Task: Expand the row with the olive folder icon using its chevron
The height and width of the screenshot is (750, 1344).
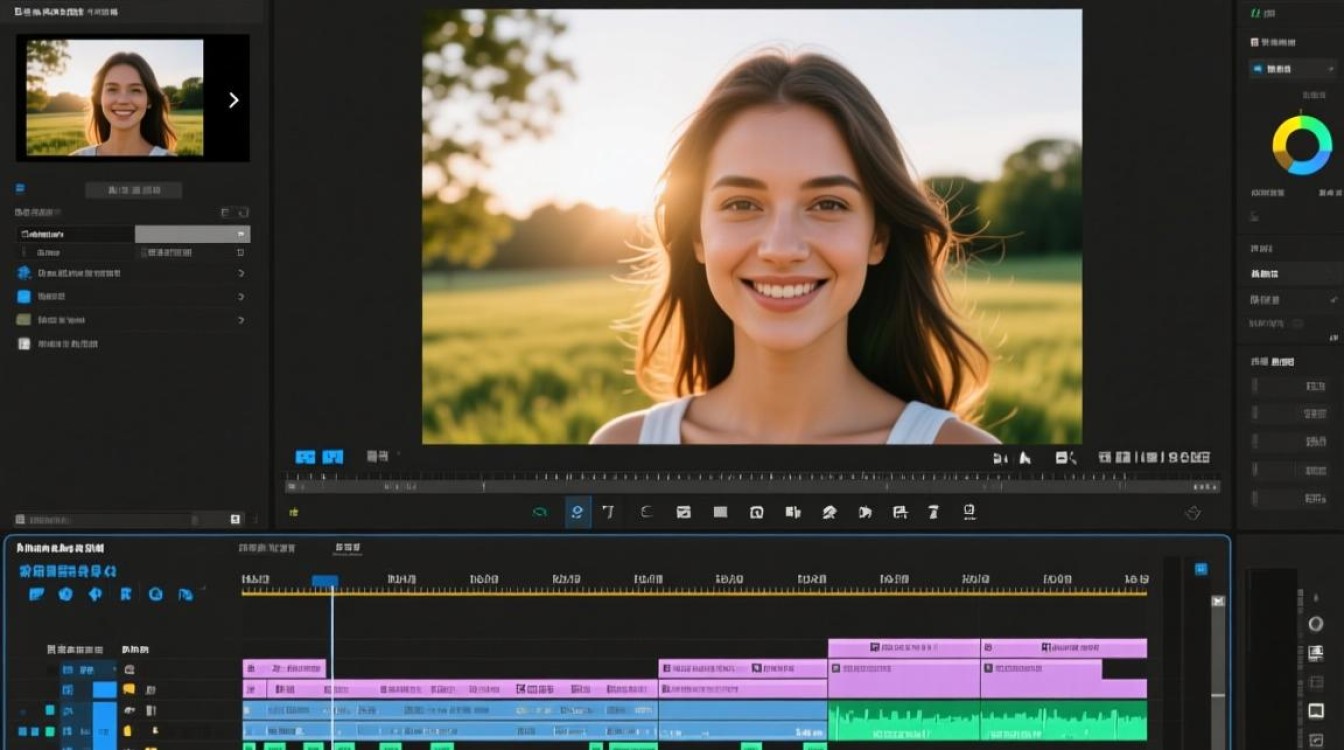Action: [241, 320]
